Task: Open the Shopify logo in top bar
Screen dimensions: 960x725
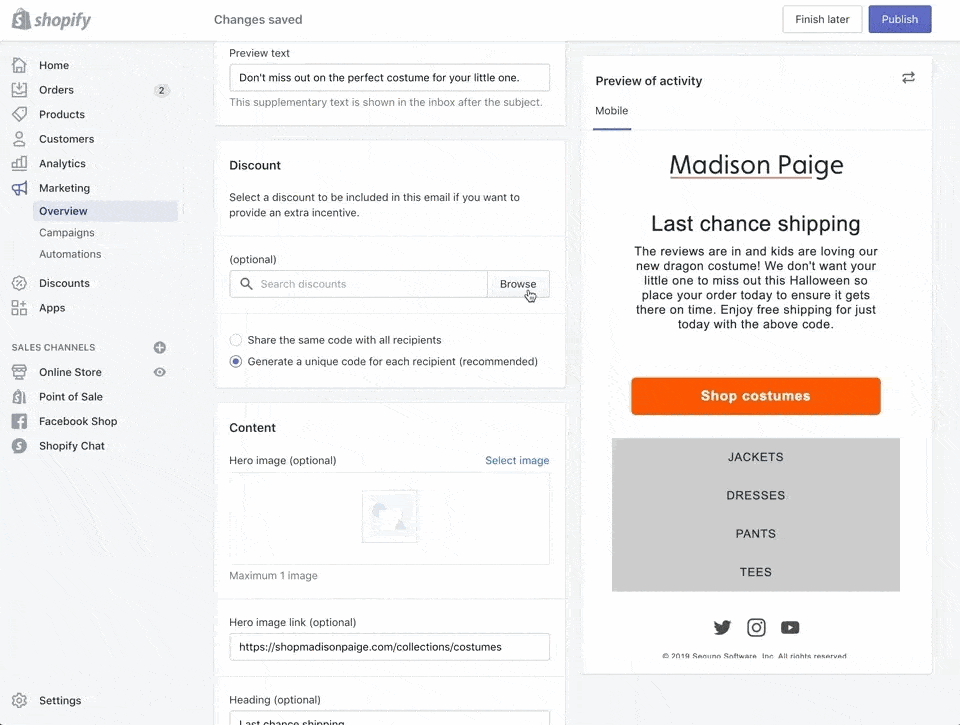Action: [x=51, y=19]
